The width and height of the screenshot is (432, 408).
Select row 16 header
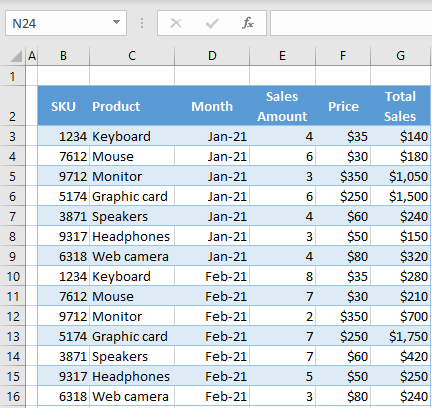(x=13, y=396)
